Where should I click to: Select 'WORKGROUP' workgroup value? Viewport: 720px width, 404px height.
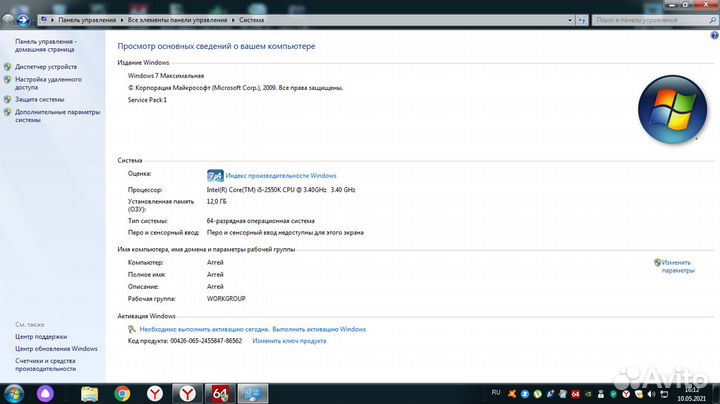226,299
